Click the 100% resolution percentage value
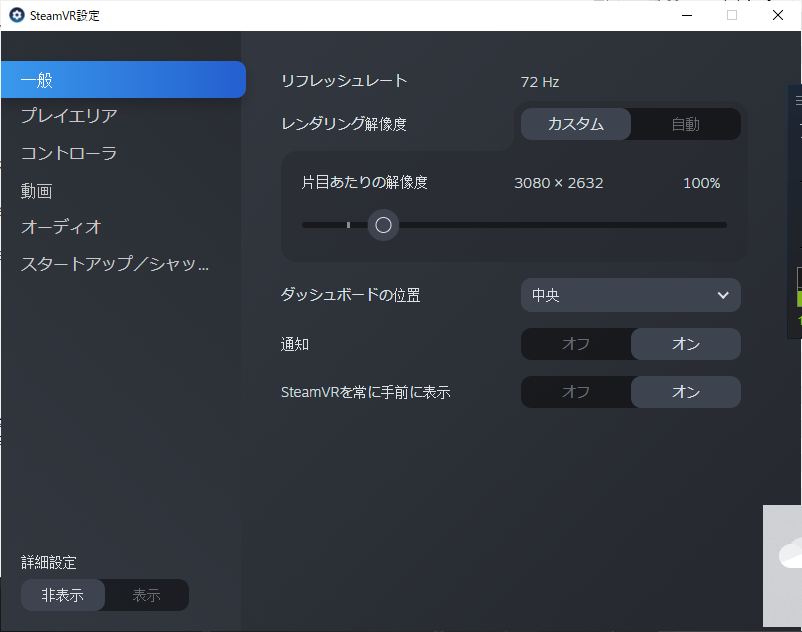Screen dimensions: 802x632 702,183
